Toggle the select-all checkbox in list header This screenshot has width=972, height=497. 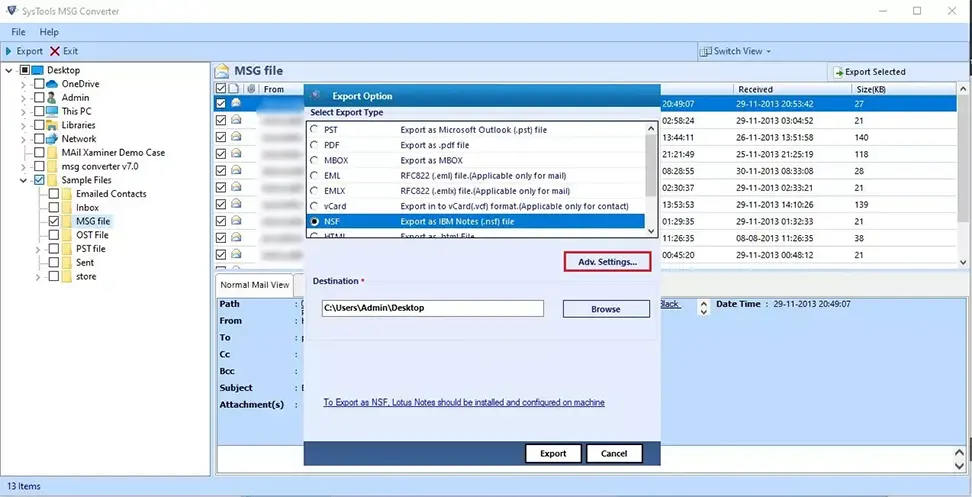pyautogui.click(x=221, y=89)
